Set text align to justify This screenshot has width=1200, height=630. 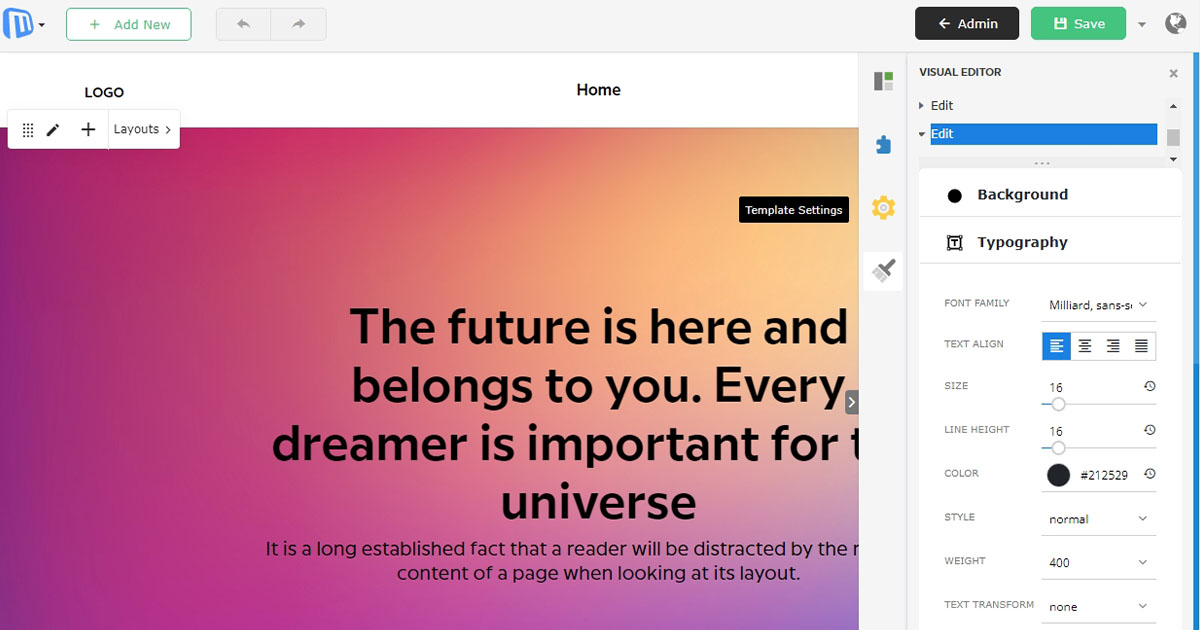point(1141,346)
